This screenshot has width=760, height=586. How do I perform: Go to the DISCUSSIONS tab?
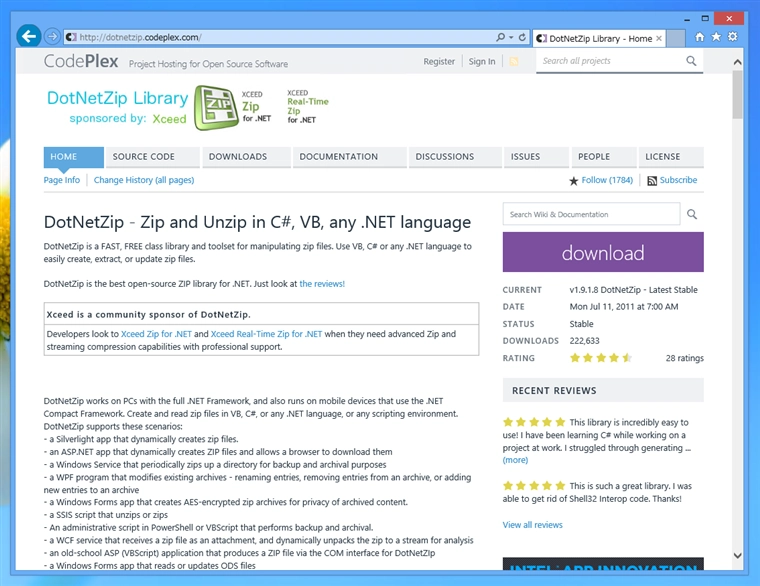tap(455, 157)
